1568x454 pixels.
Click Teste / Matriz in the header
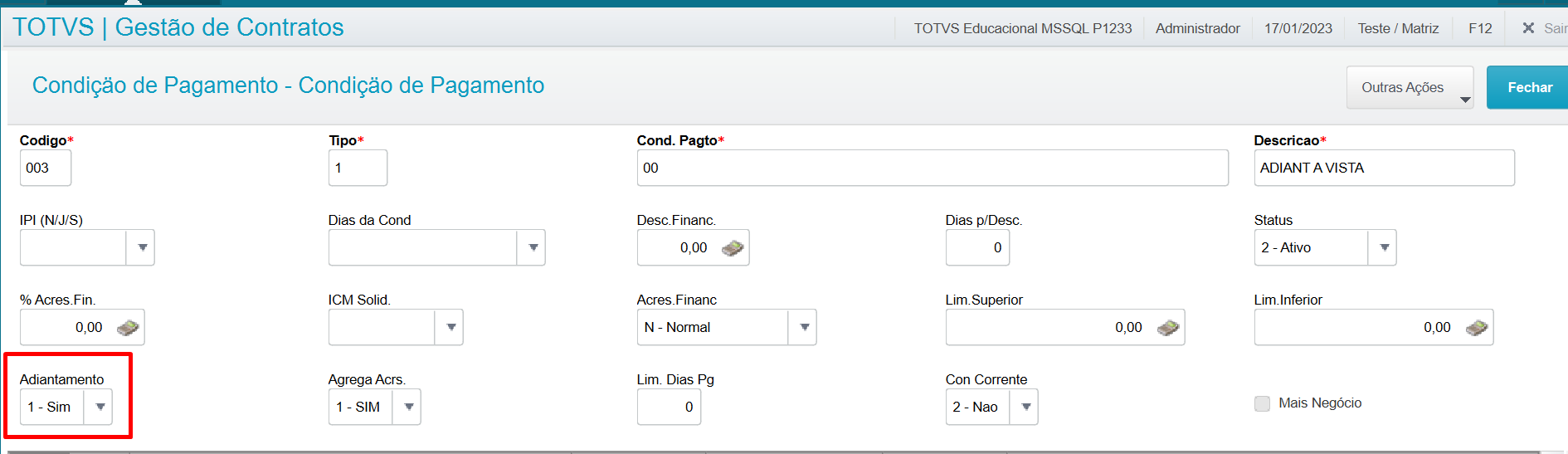click(x=1398, y=28)
